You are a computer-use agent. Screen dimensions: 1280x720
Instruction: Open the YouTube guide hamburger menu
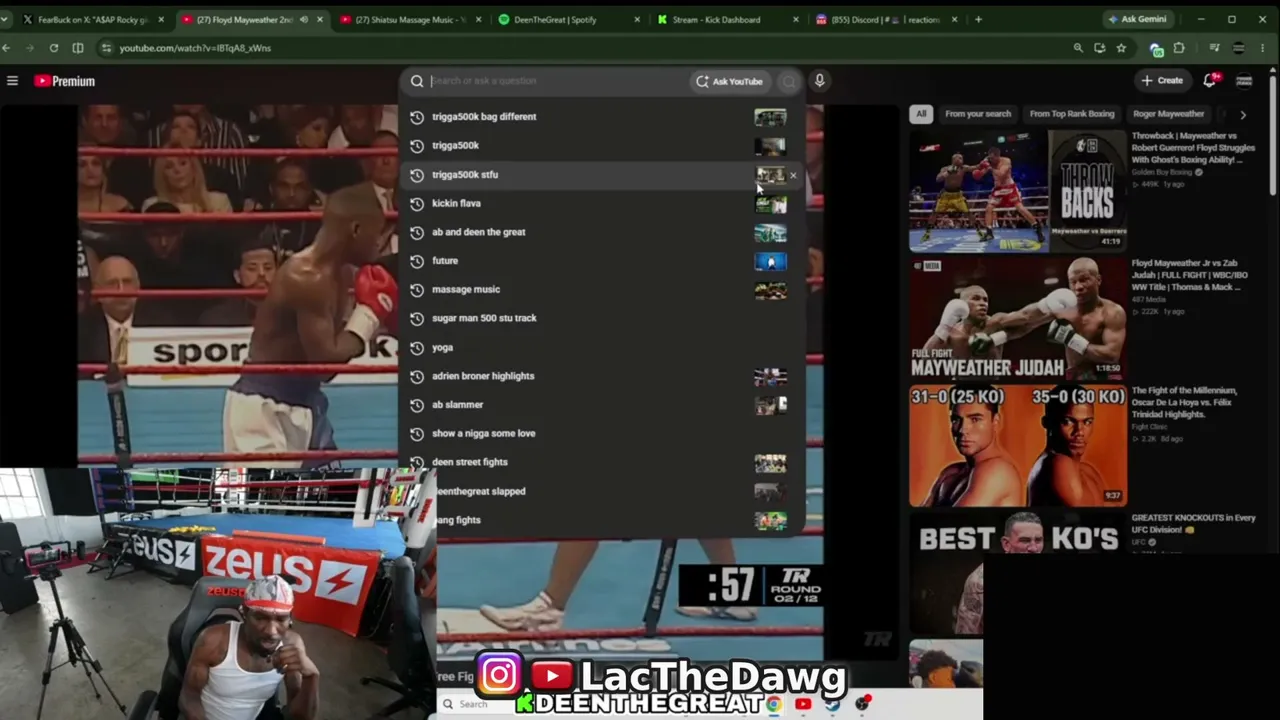tap(12, 81)
